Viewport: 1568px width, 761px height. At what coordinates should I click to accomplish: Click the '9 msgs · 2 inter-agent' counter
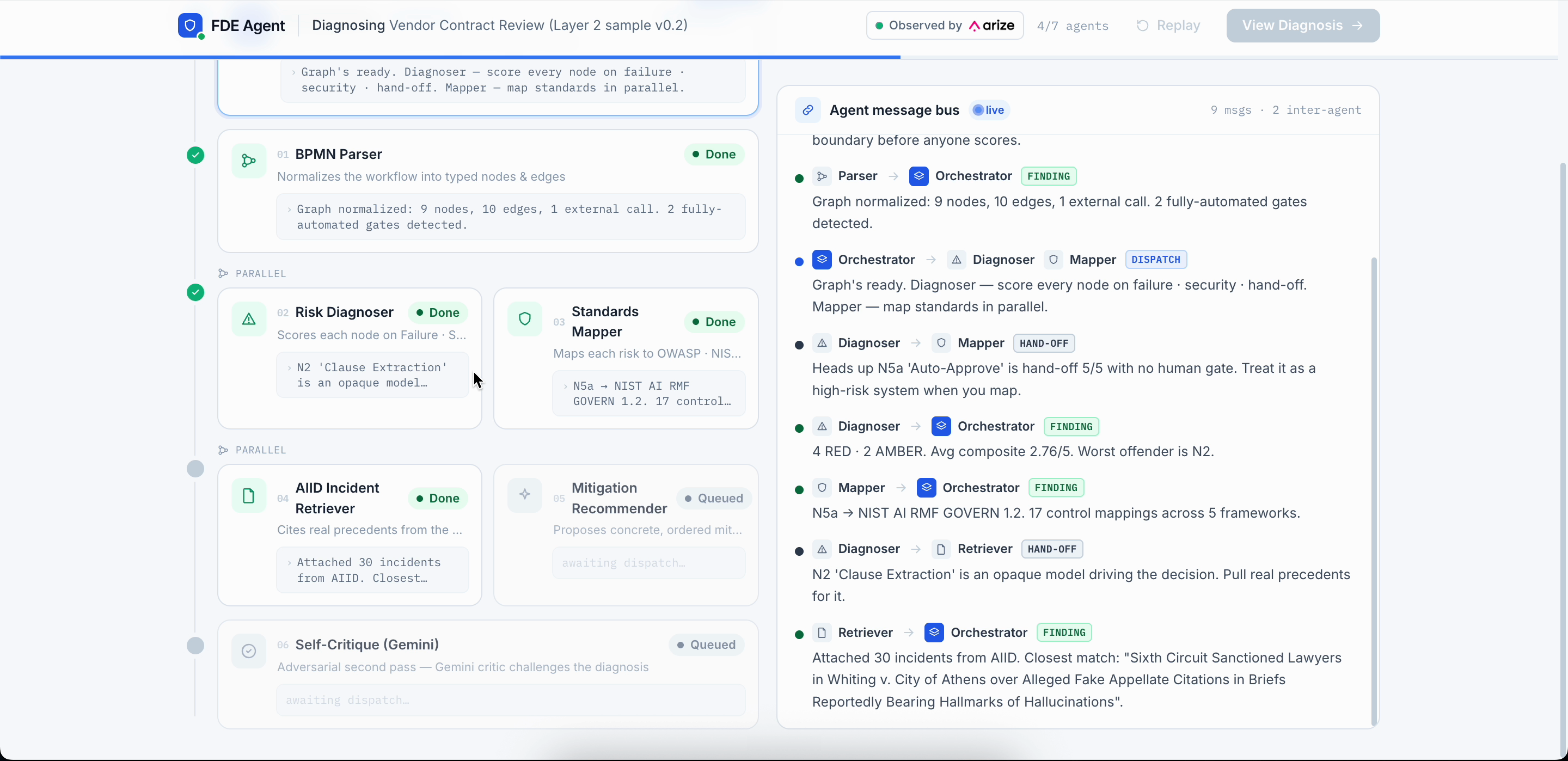[x=1285, y=110]
